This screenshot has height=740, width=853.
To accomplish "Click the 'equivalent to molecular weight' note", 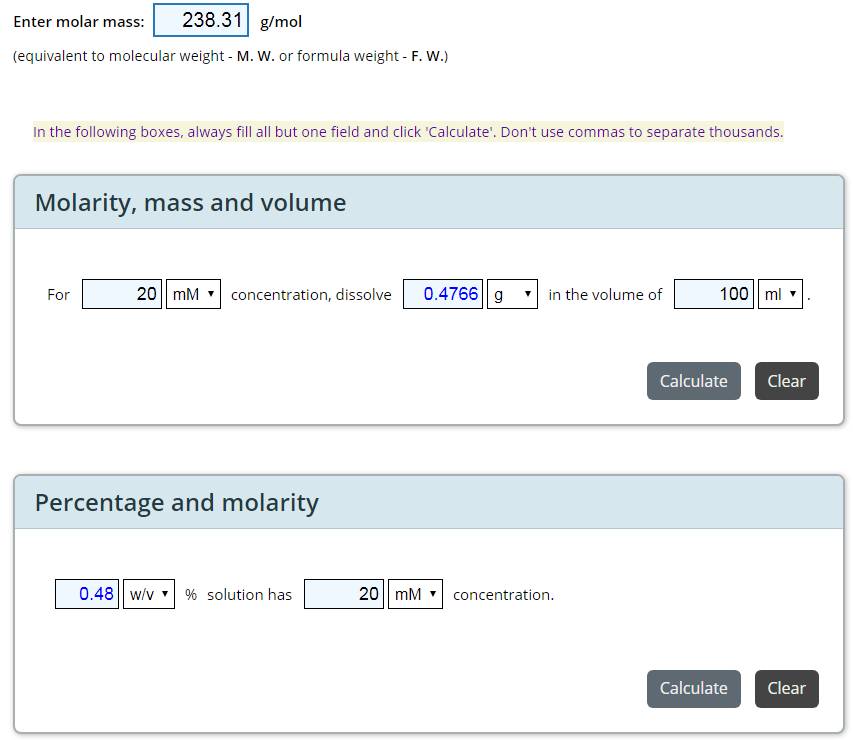I will [x=230, y=56].
